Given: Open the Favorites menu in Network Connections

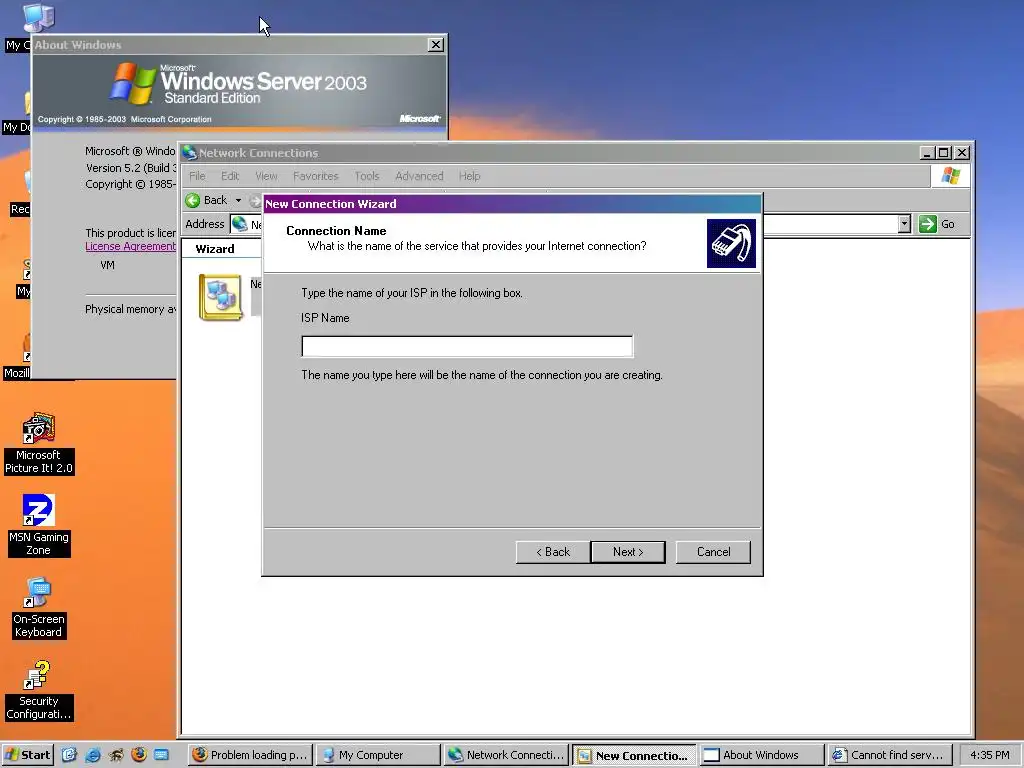Looking at the screenshot, I should 315,176.
